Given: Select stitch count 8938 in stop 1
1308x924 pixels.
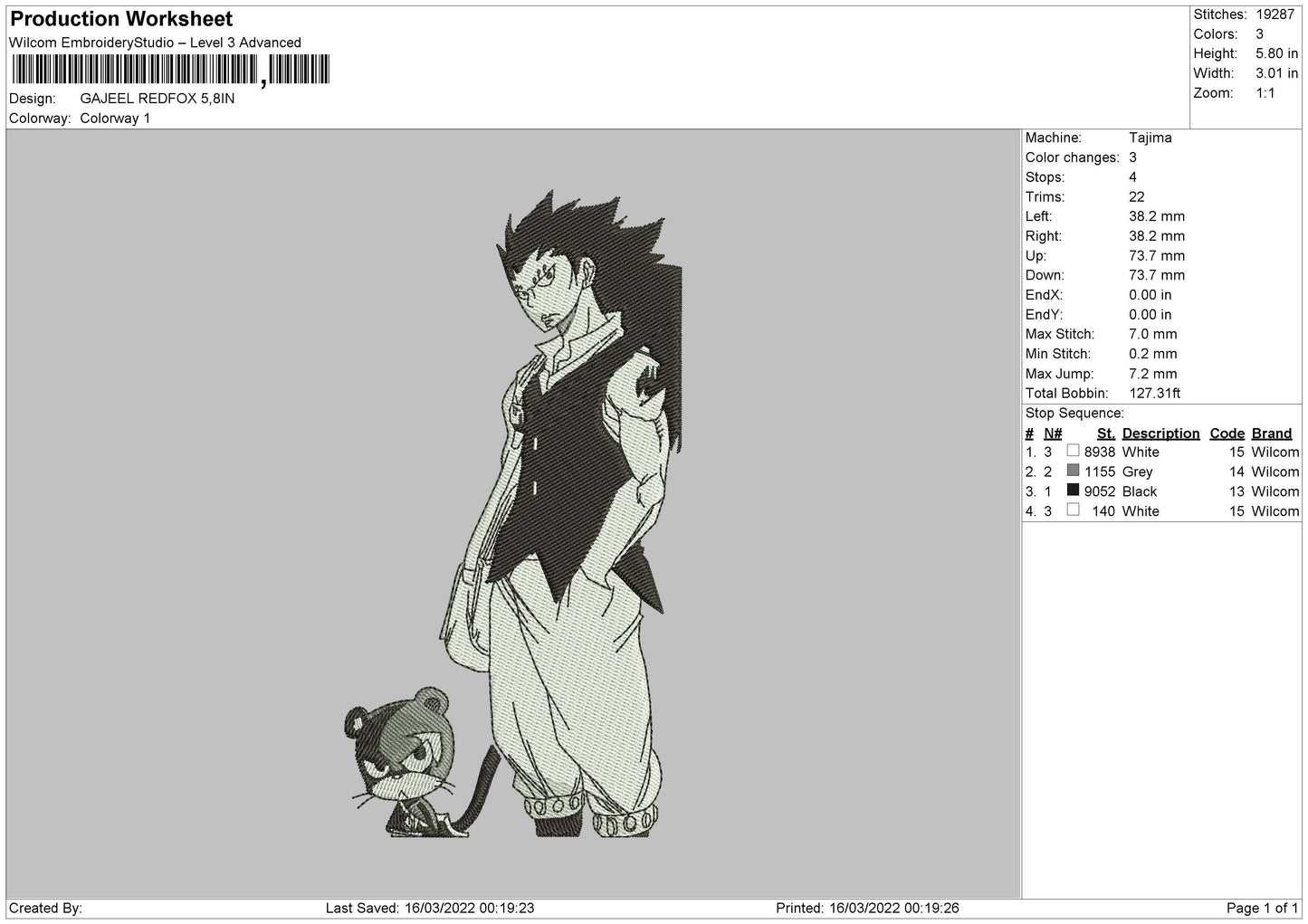Looking at the screenshot, I should tap(1100, 452).
